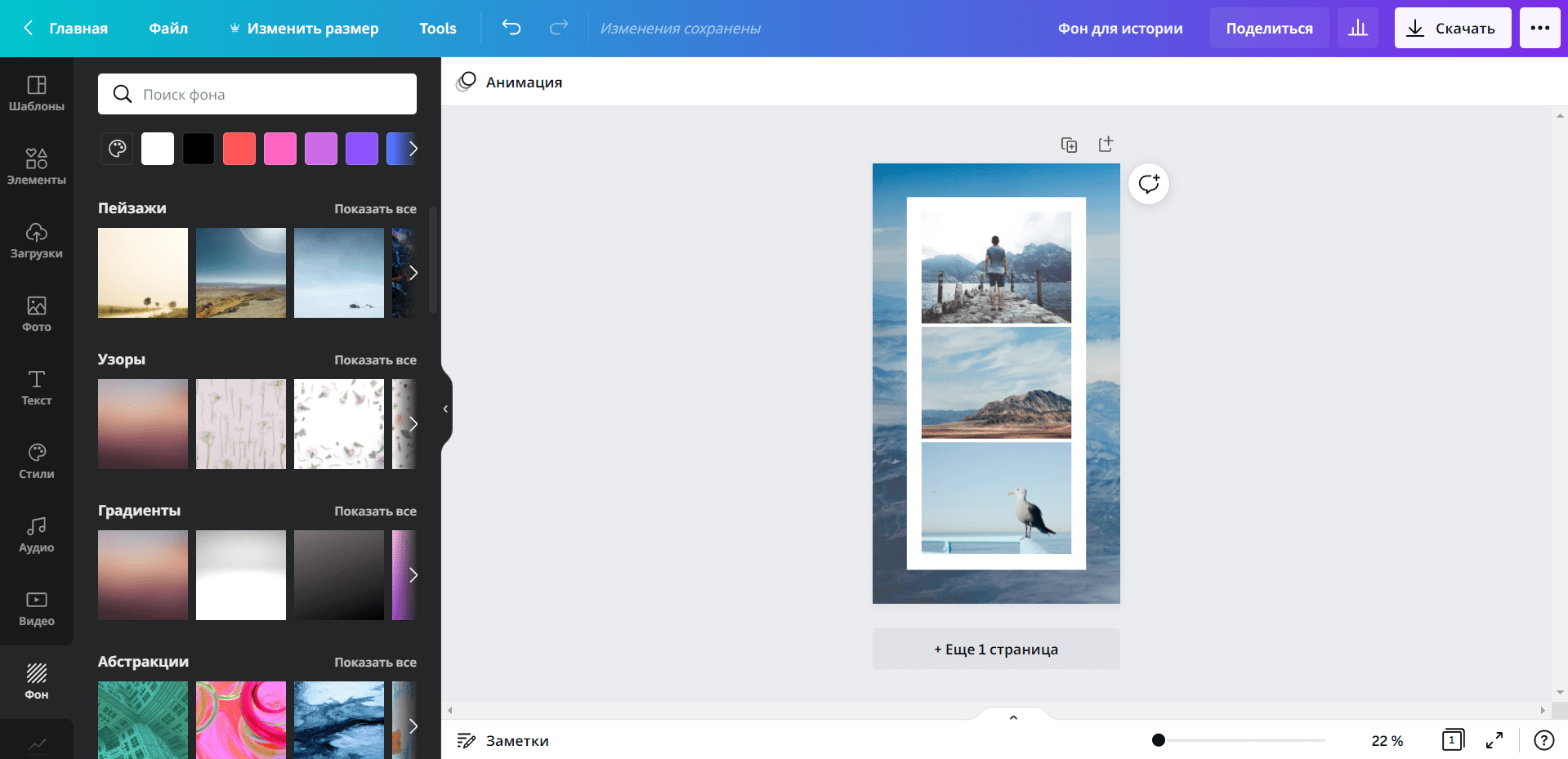This screenshot has width=1568, height=759.
Task: Click the Поделиться share button
Action: (x=1269, y=29)
